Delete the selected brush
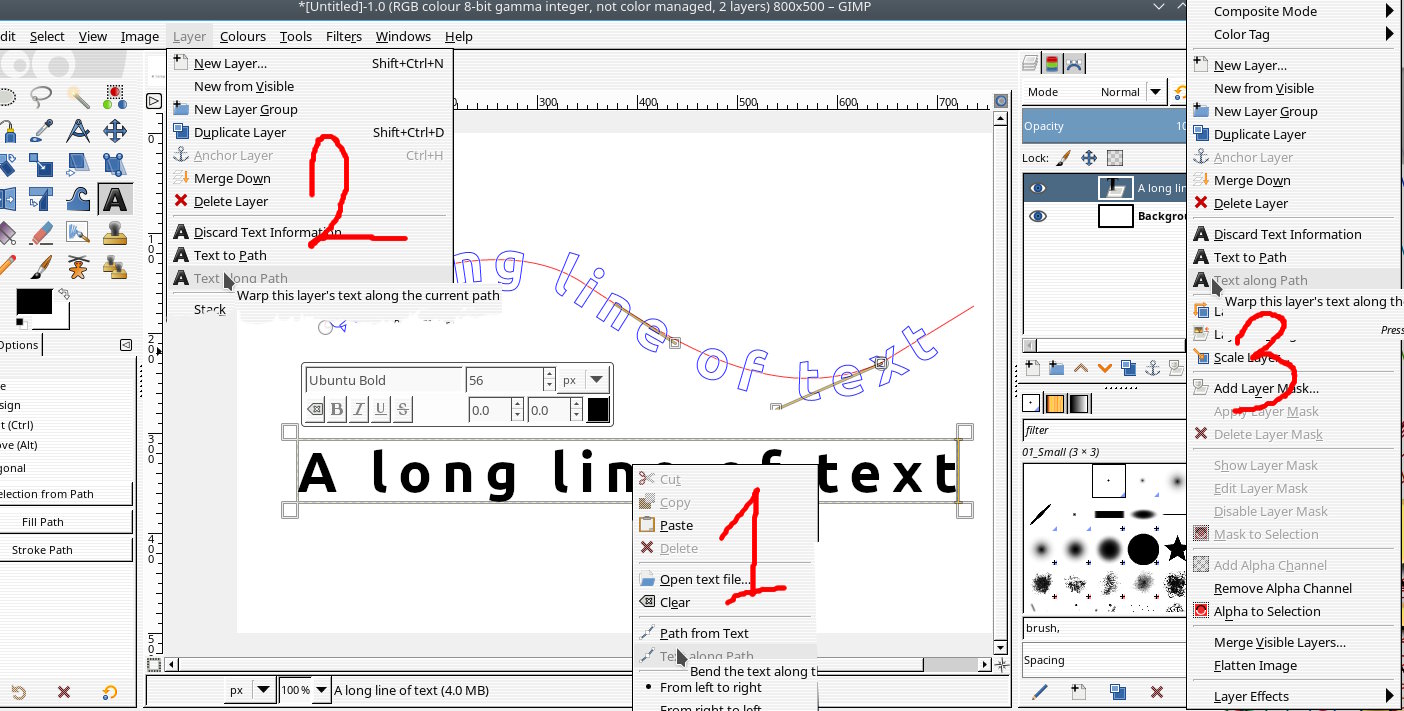Image resolution: width=1404 pixels, height=711 pixels. (1156, 691)
